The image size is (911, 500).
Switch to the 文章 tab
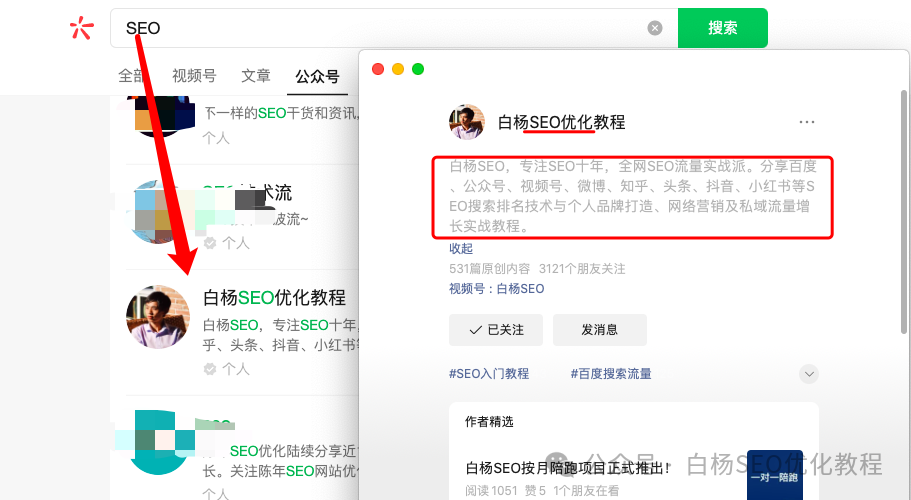coord(256,76)
